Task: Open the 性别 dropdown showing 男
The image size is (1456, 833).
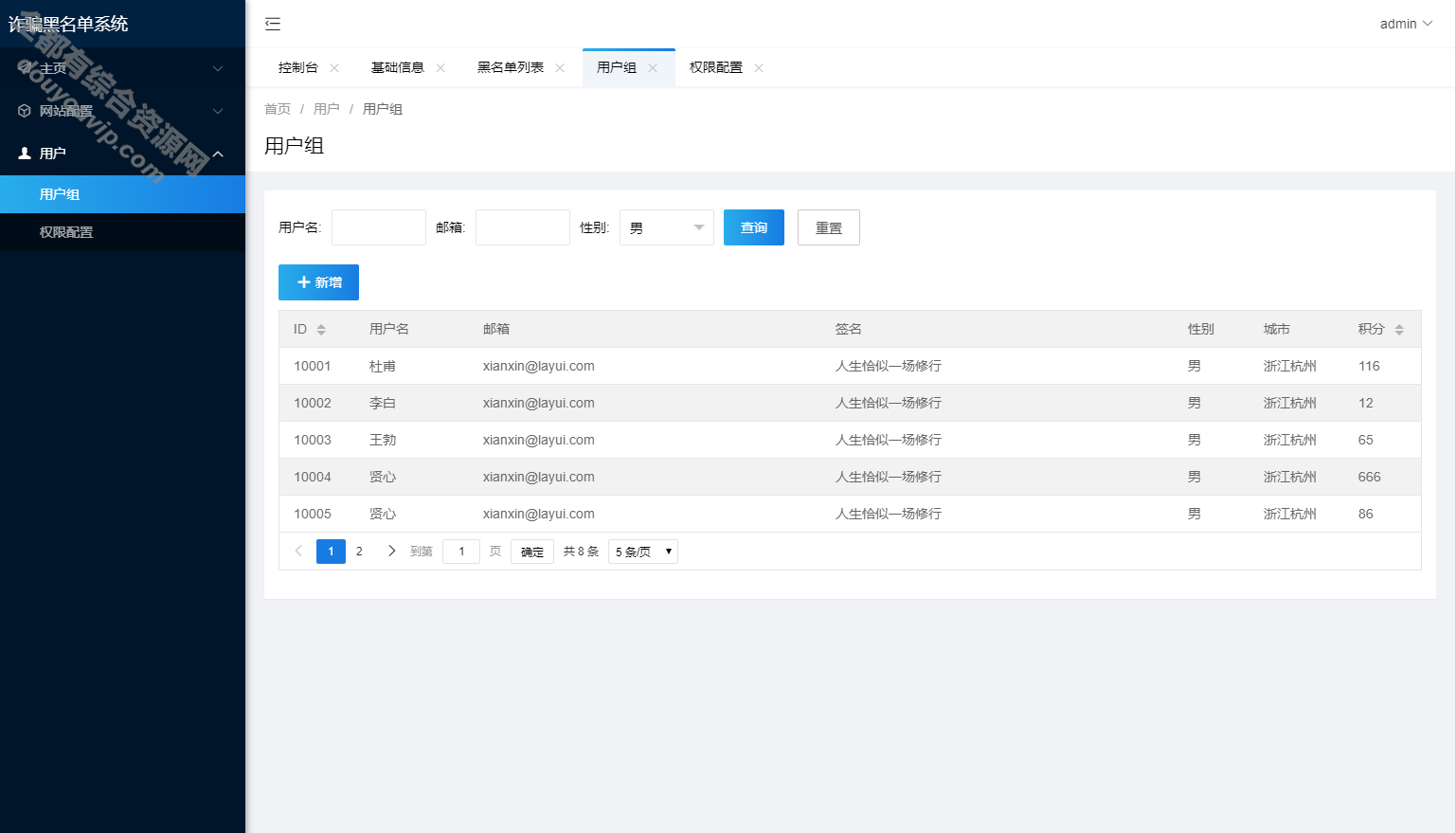Action: [x=667, y=227]
